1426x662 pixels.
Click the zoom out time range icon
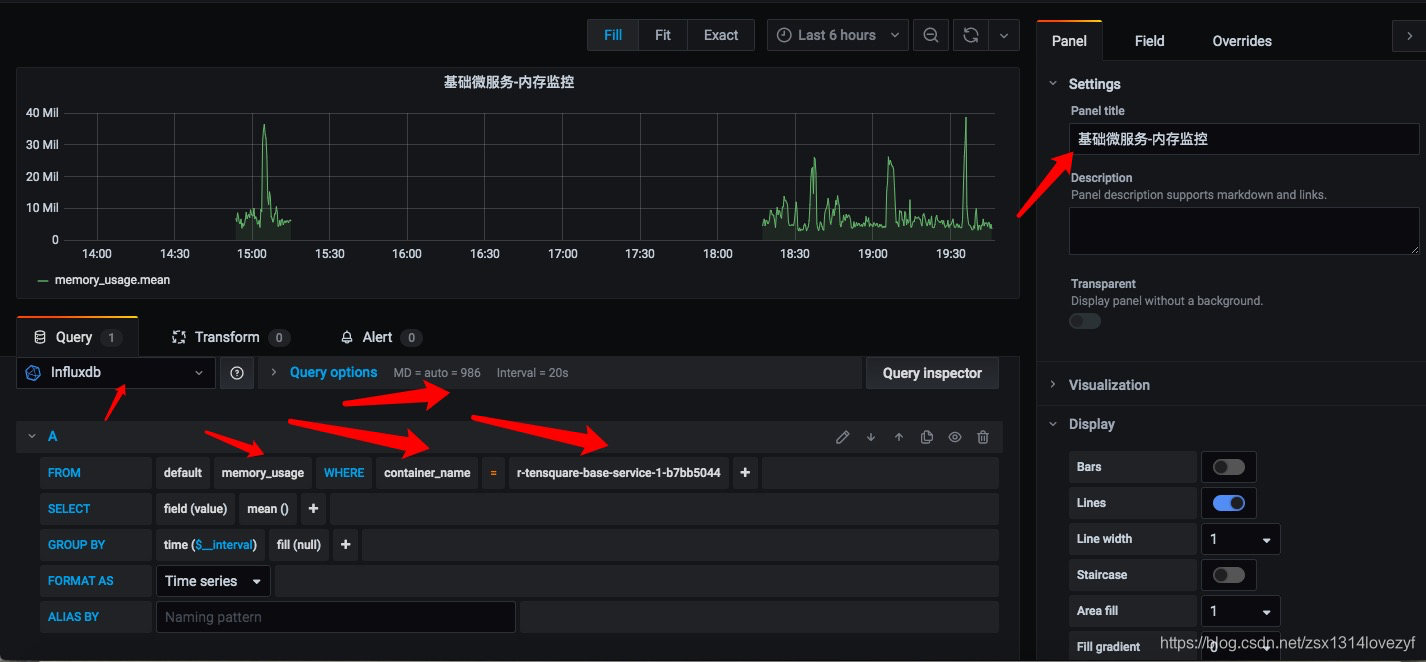tap(930, 35)
